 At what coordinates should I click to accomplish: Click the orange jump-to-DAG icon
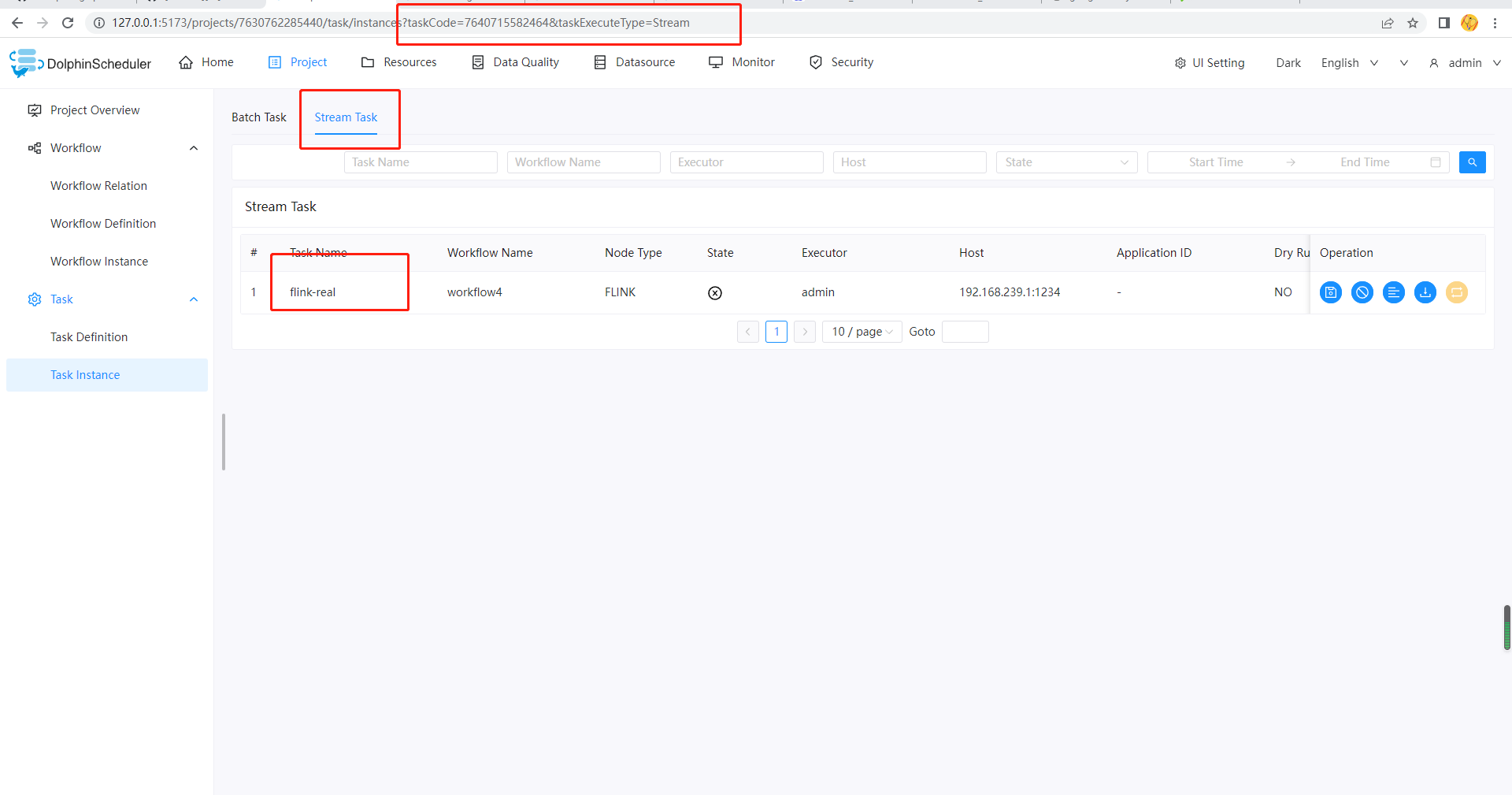tap(1457, 292)
